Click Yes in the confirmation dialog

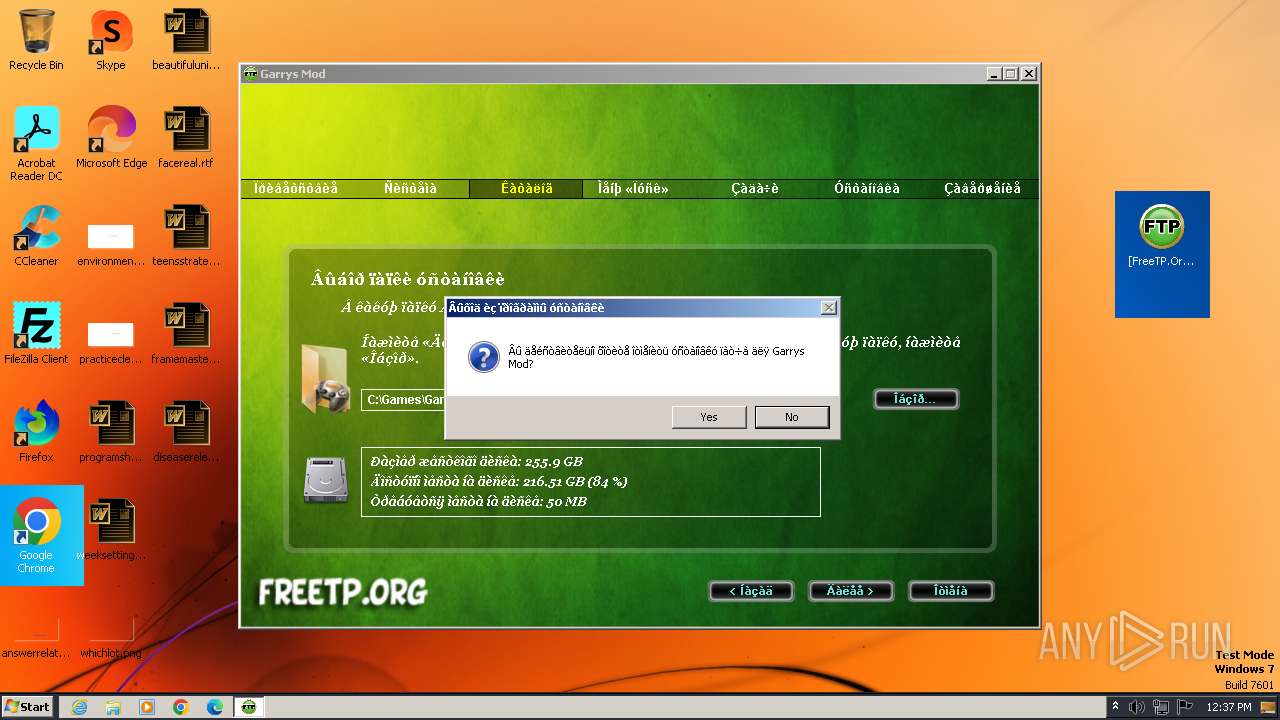click(x=709, y=417)
